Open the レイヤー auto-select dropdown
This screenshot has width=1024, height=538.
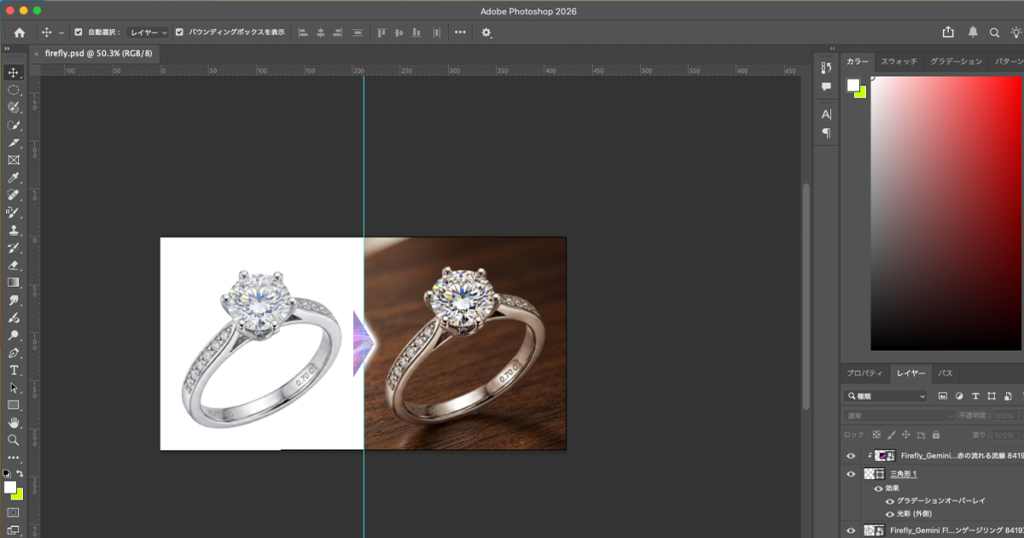pos(148,32)
